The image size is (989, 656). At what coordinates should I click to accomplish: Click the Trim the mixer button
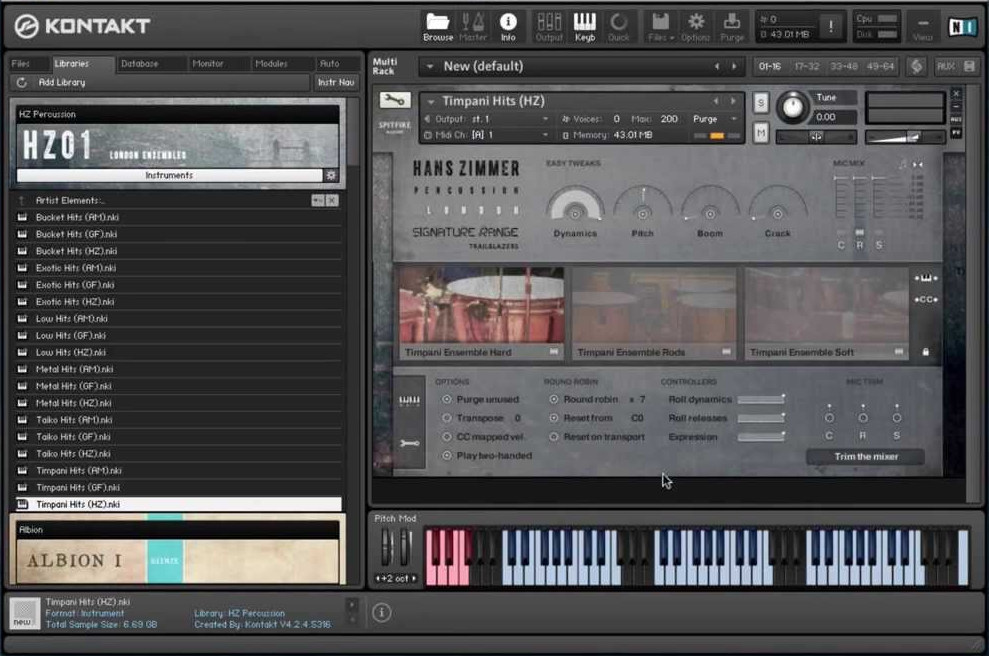point(865,457)
